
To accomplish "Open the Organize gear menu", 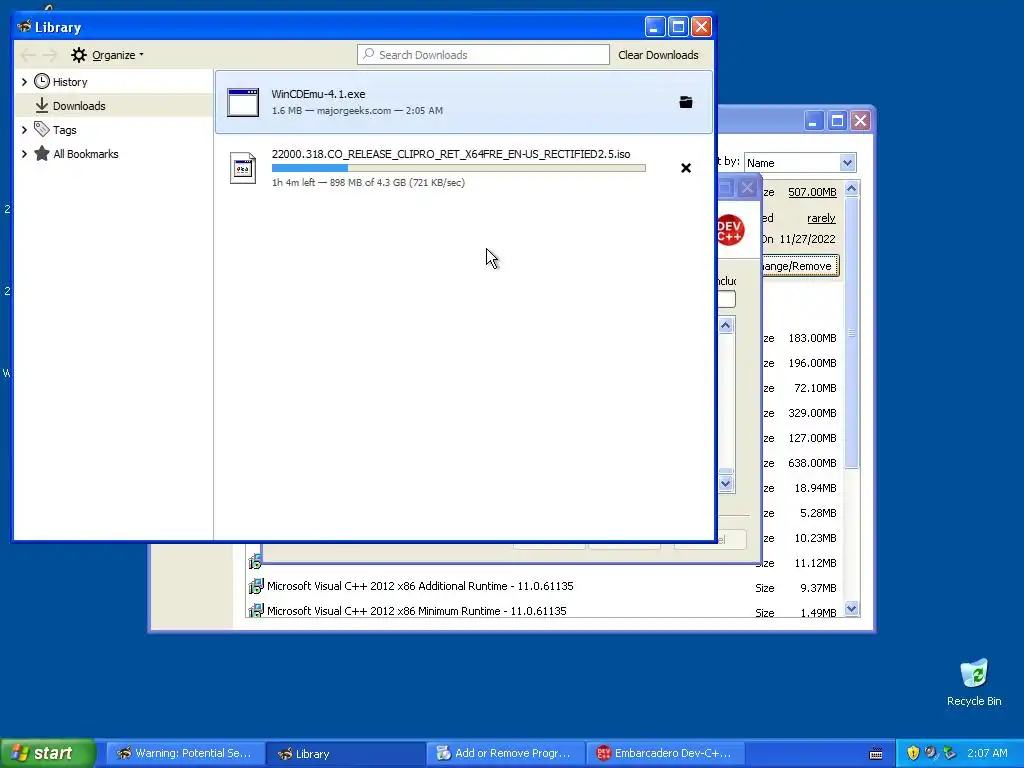I will point(107,55).
